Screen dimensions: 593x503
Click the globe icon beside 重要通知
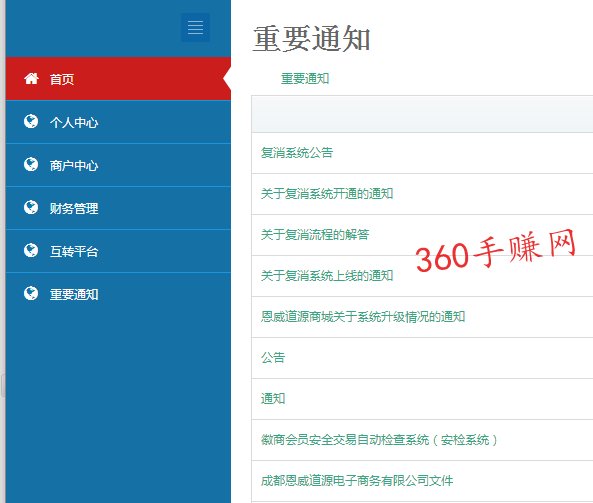click(31, 293)
